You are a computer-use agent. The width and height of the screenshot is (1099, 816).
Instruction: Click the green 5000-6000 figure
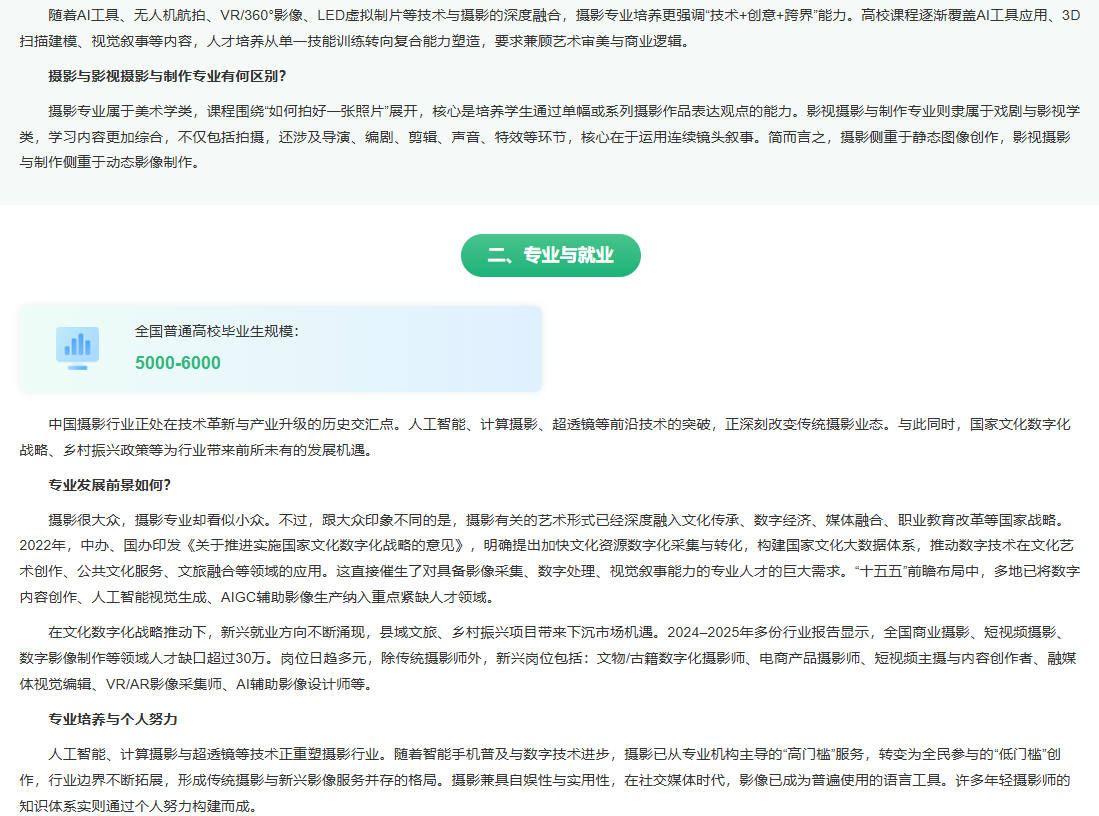pos(178,363)
